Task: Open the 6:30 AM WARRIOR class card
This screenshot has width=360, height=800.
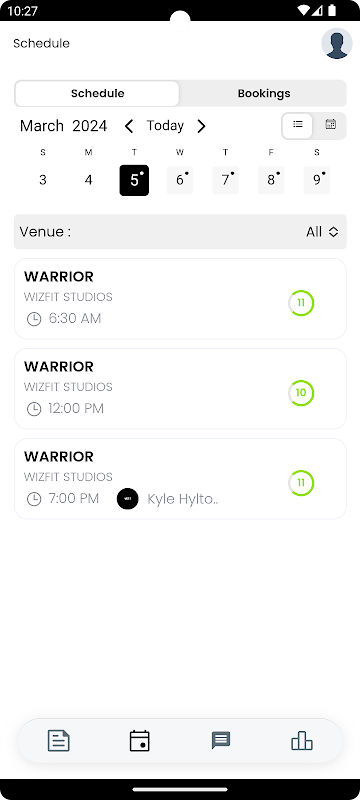Action: 181,298
